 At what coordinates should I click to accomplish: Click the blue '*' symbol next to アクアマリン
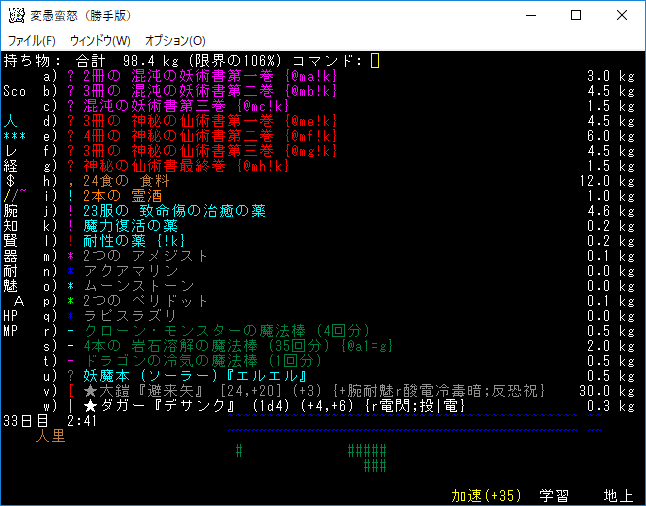click(71, 271)
